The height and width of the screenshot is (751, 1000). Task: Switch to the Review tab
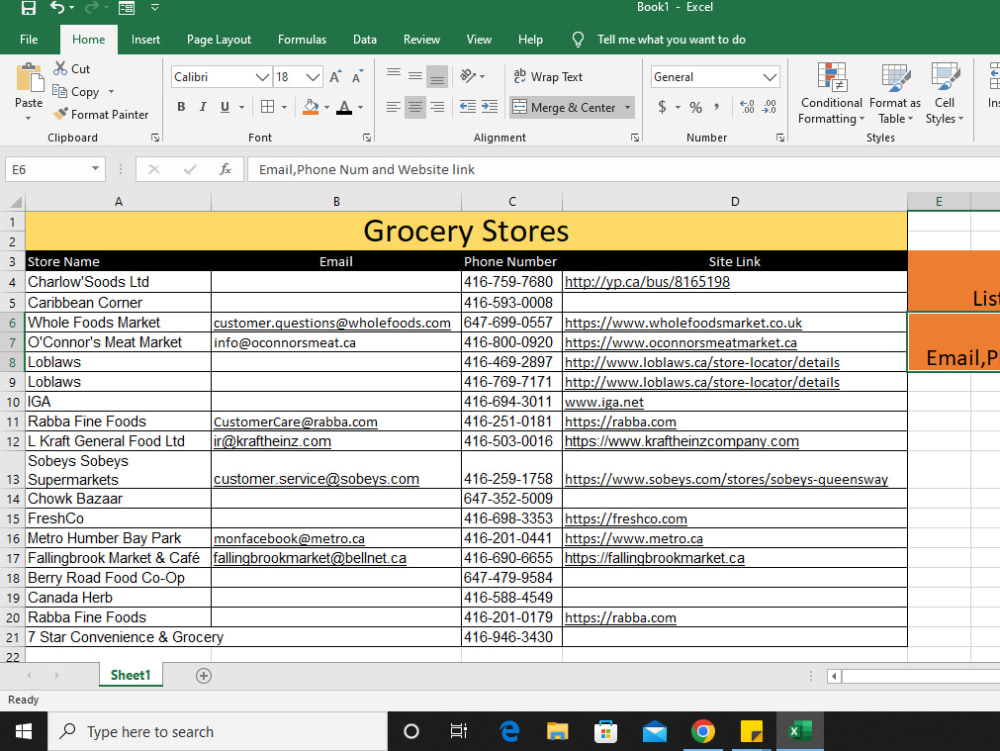(x=422, y=40)
